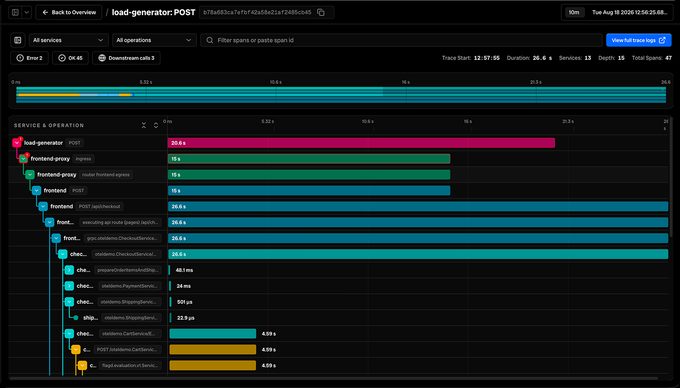
Task: Click the flagd.evaluation 4.59 s bar
Action: pos(213,365)
